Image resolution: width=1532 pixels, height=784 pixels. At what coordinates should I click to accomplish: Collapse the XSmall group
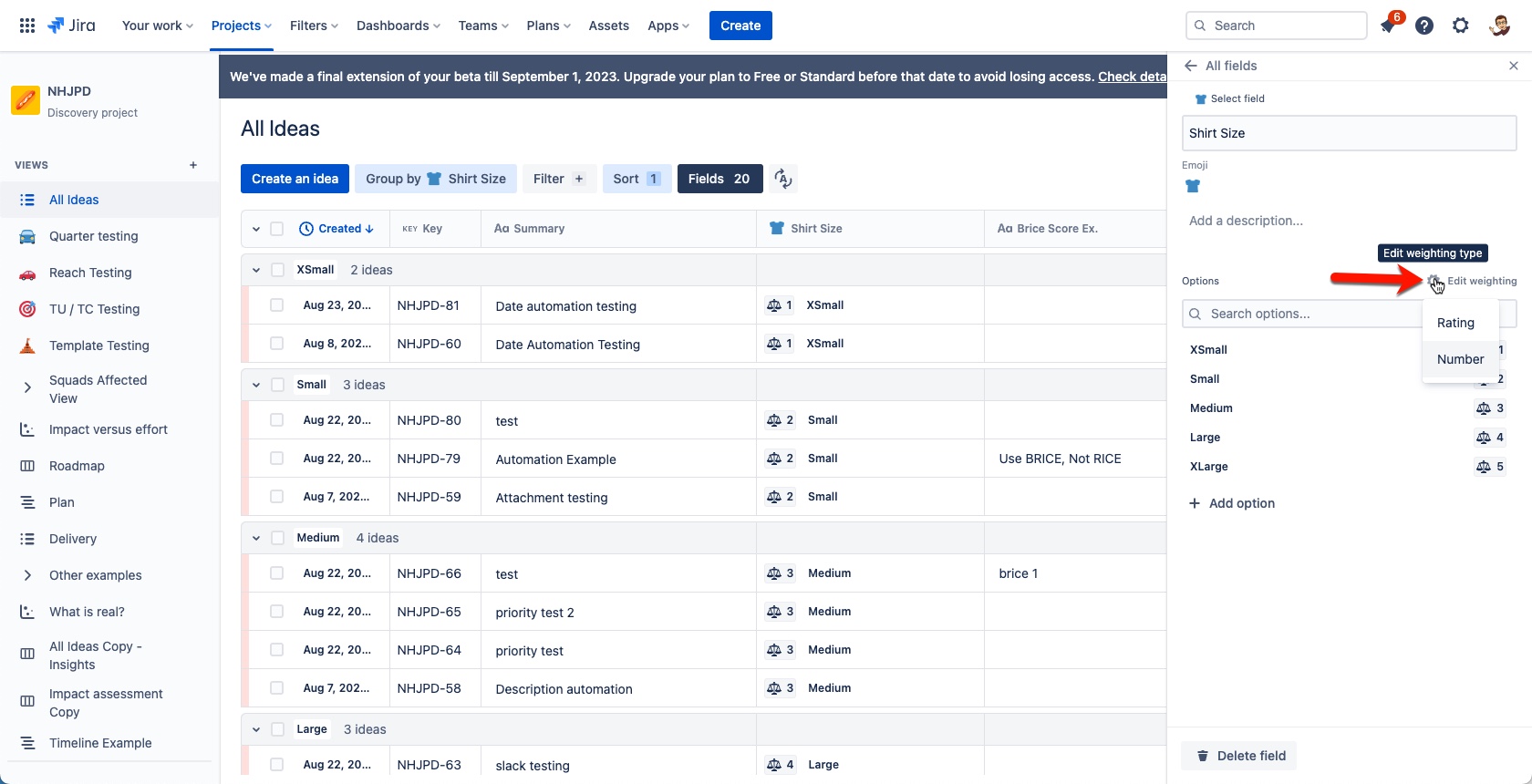pos(256,270)
